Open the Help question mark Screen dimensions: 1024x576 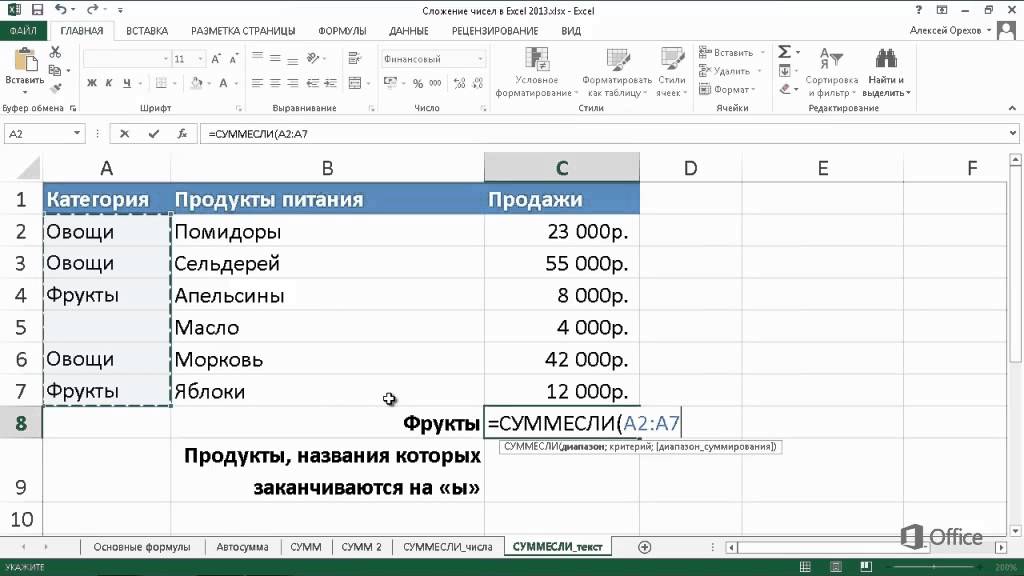919,10
